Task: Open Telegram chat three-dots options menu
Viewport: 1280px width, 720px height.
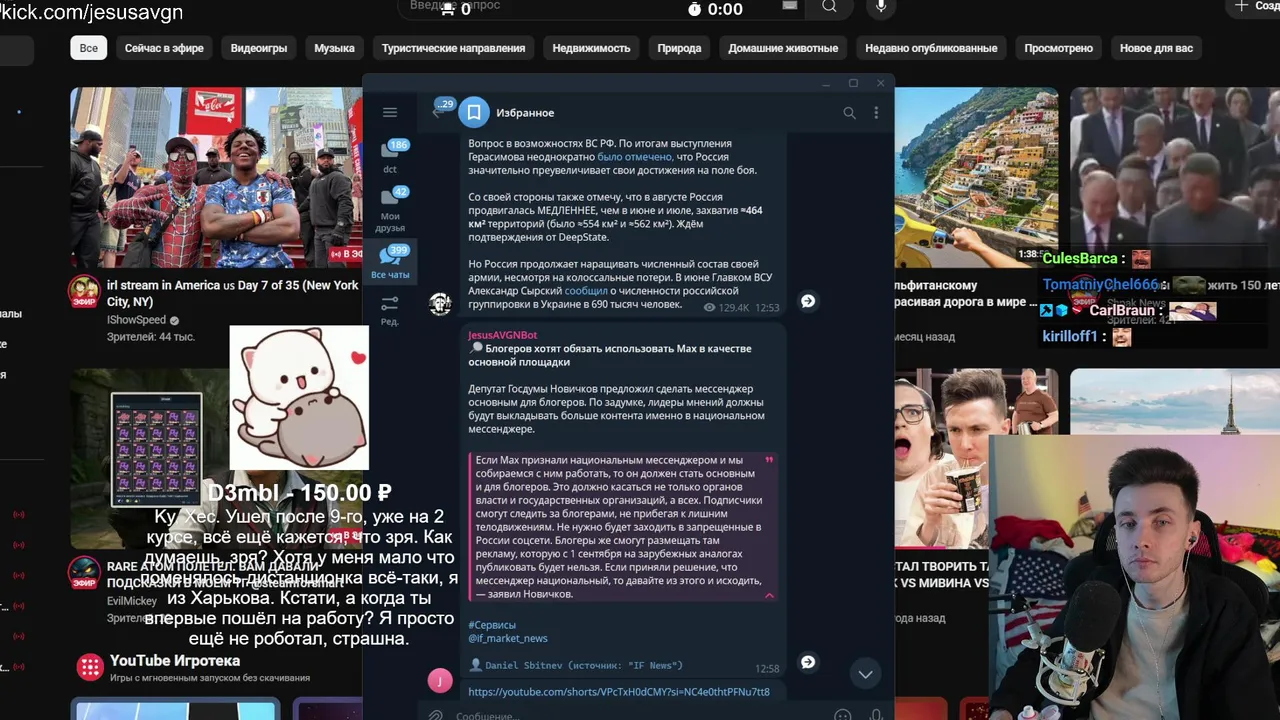Action: [x=876, y=113]
